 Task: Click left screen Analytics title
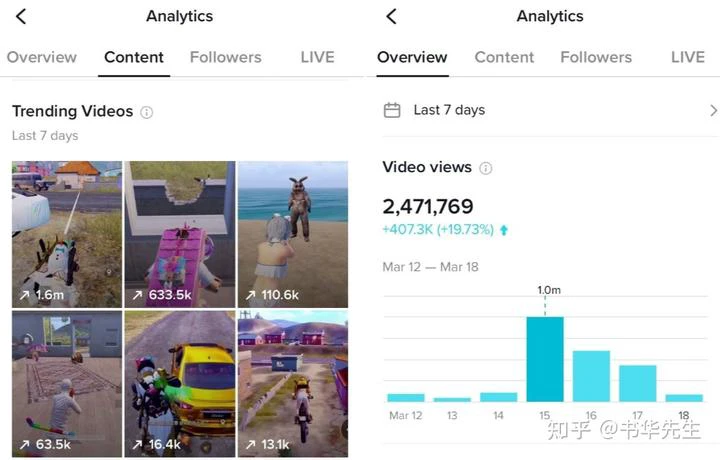pyautogui.click(x=180, y=17)
